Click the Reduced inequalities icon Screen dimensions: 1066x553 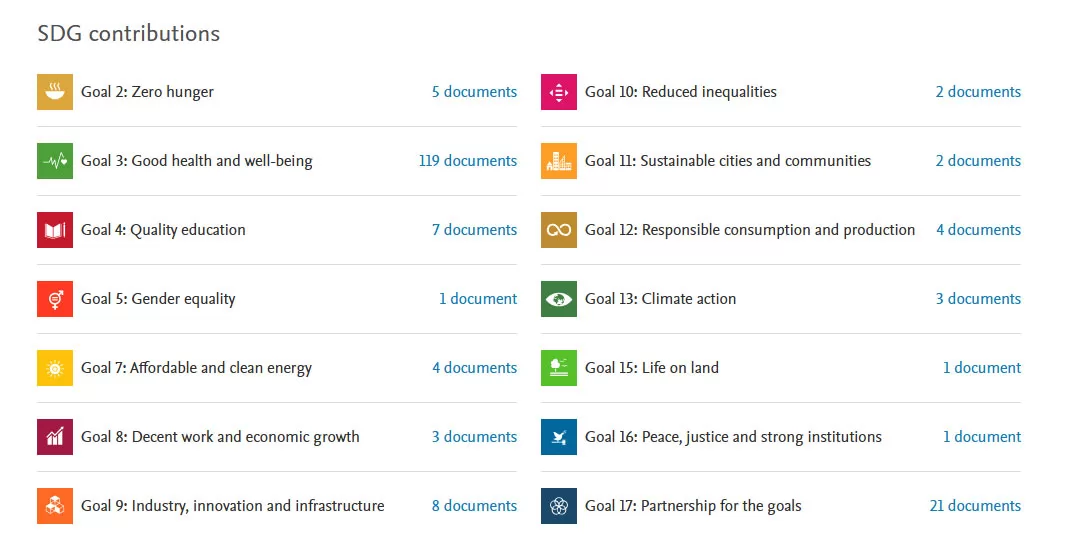pos(559,92)
